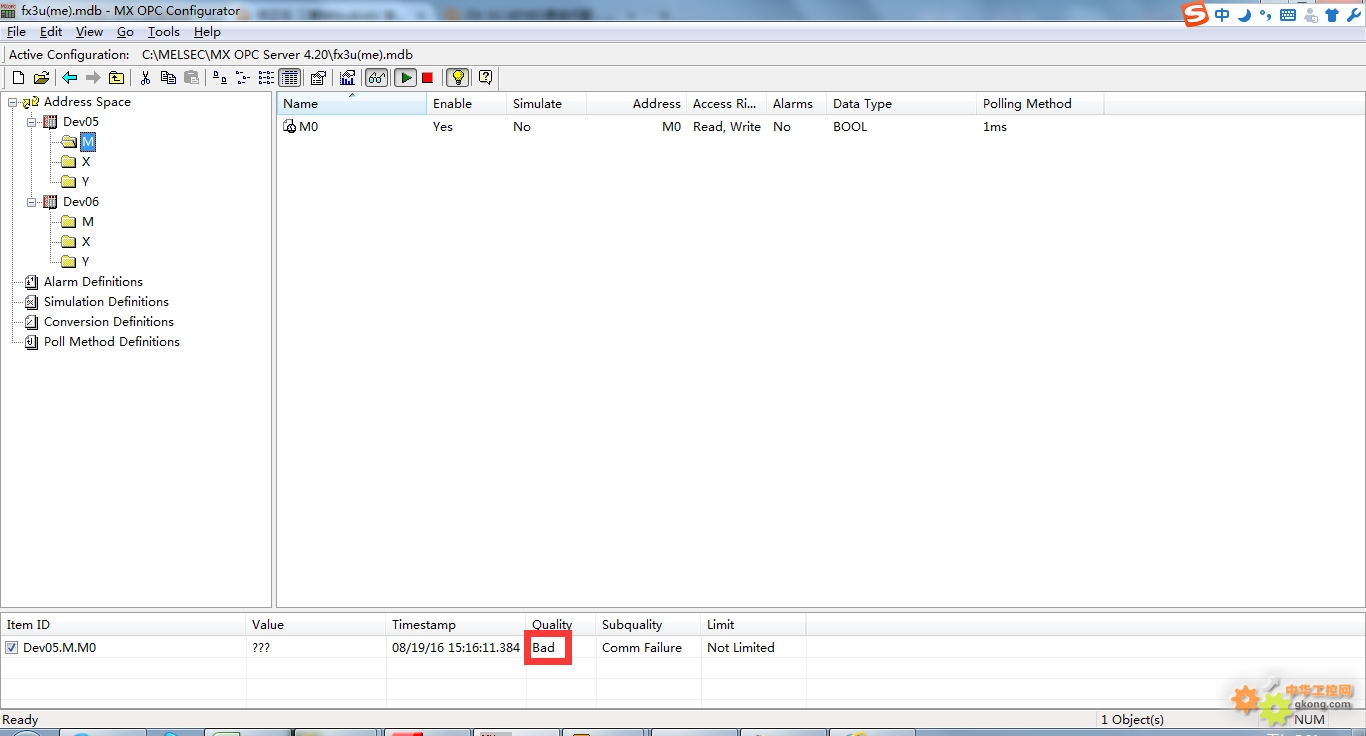Viewport: 1366px width, 736px height.
Task: Open the File menu
Action: click(16, 32)
